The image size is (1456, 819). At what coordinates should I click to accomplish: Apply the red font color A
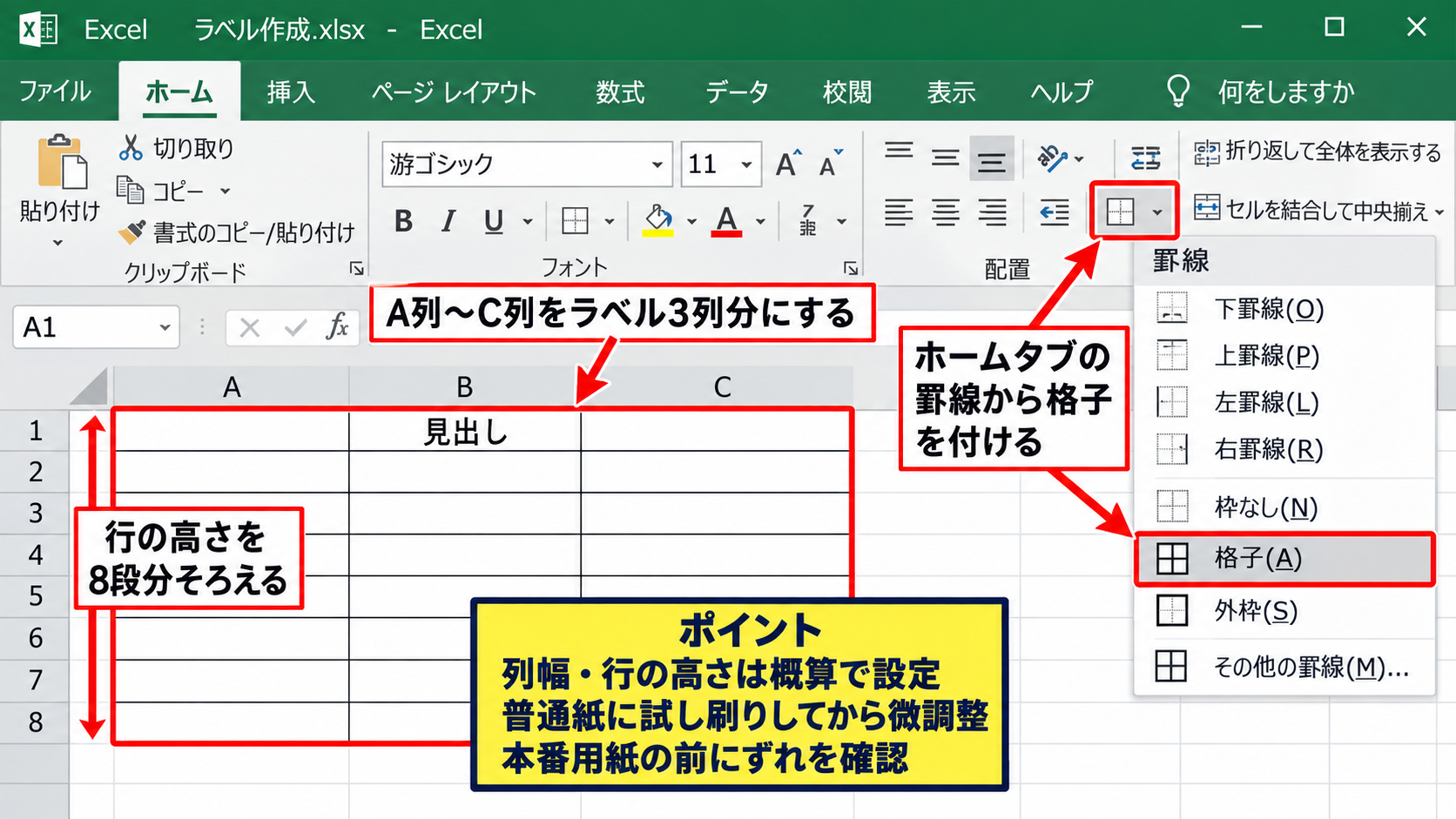[x=726, y=220]
